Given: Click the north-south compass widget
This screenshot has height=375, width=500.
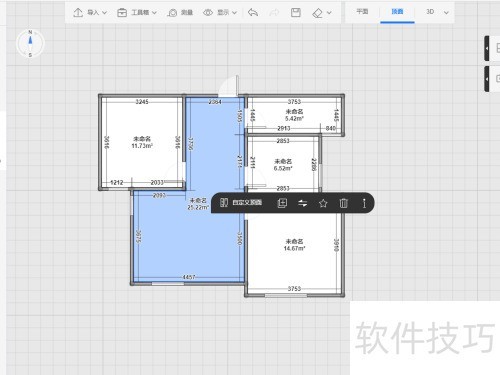Looking at the screenshot, I should point(30,43).
